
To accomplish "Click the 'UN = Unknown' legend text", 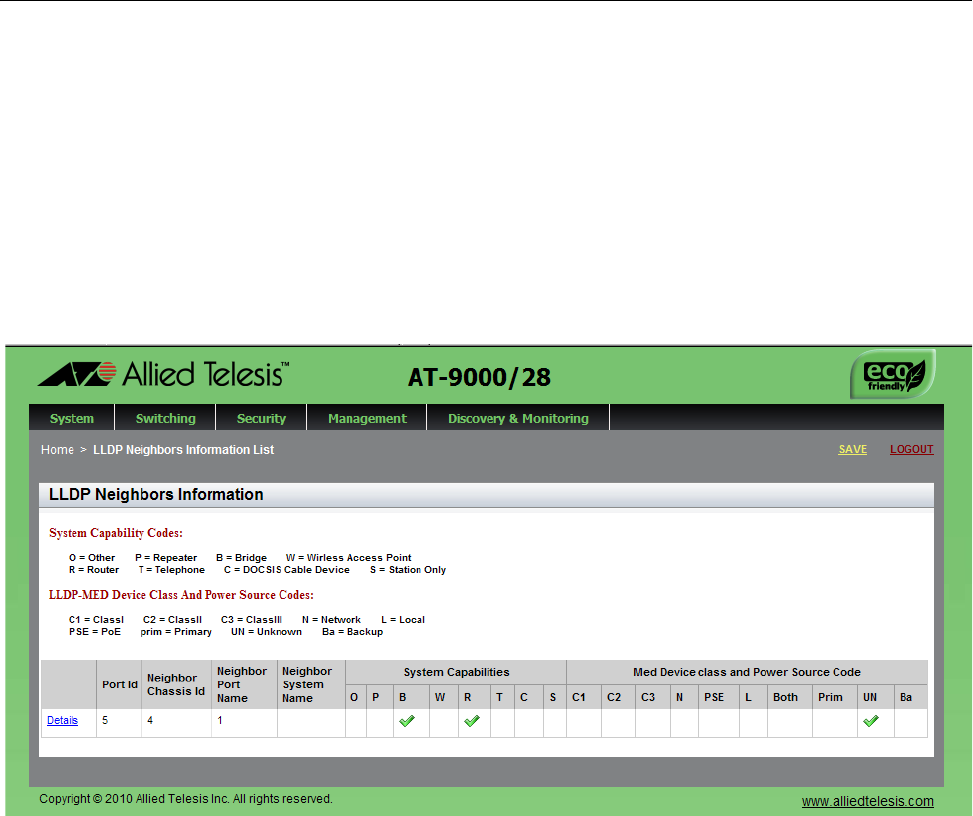I will [266, 632].
